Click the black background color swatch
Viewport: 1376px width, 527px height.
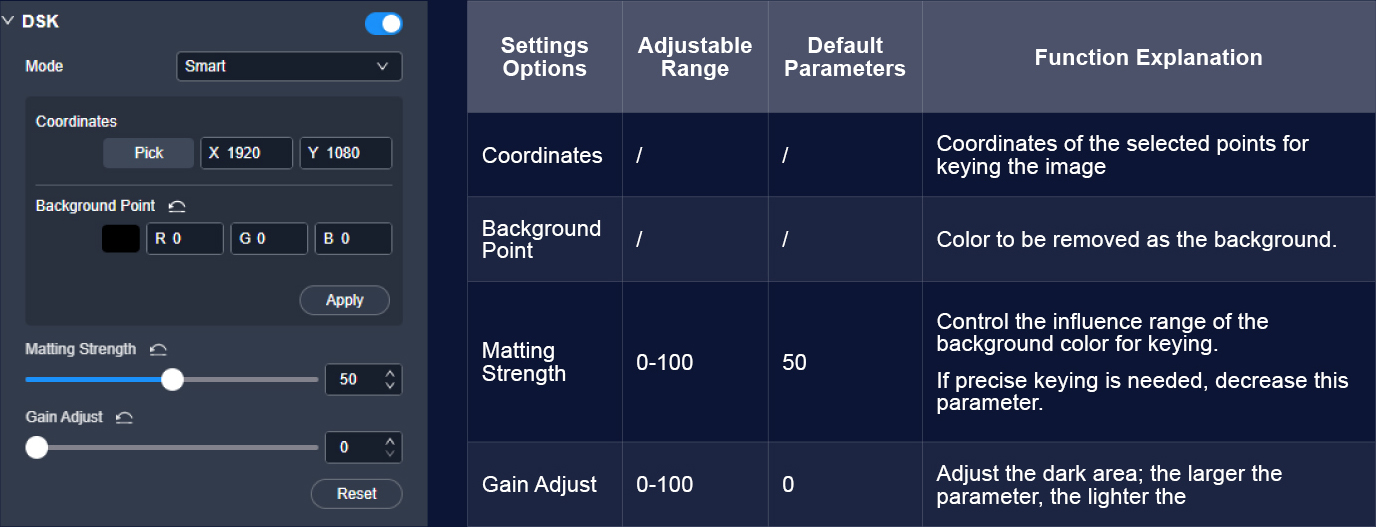coord(121,239)
